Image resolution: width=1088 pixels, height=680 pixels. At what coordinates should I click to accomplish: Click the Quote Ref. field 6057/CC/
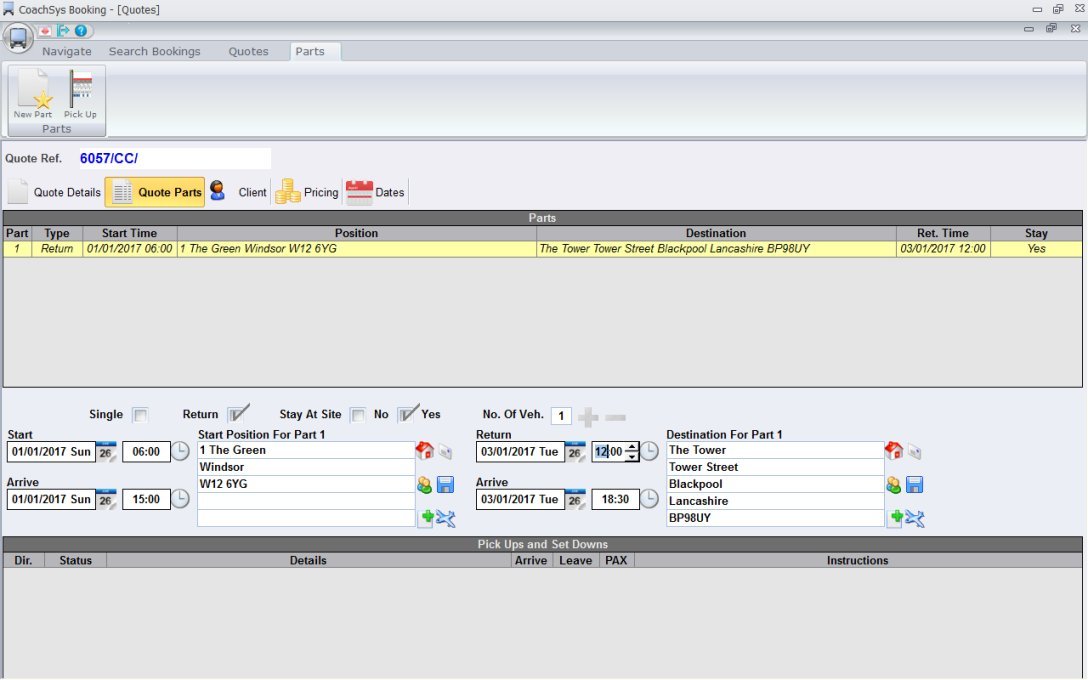point(175,158)
